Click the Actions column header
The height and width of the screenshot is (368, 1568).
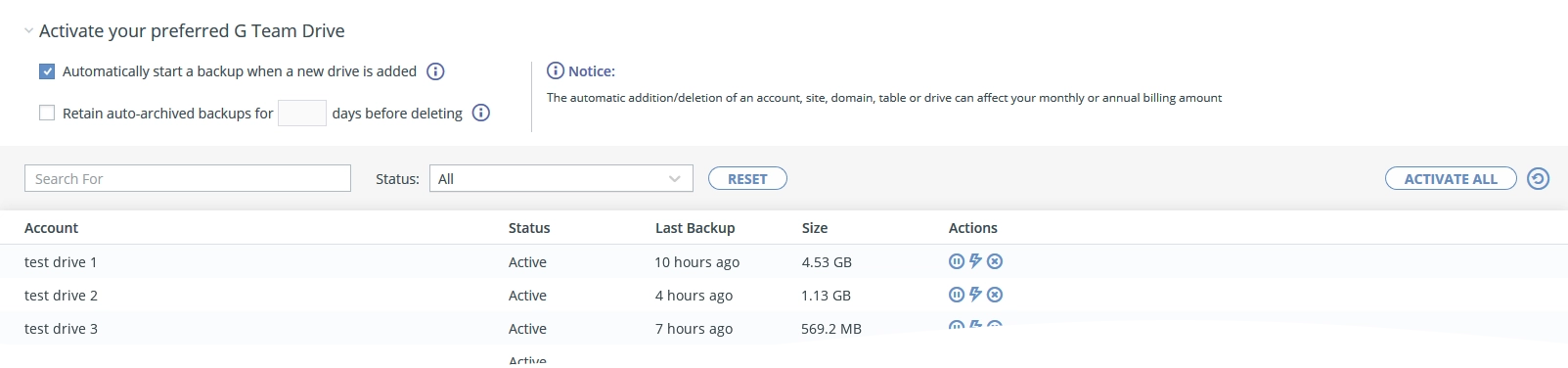coord(973,228)
